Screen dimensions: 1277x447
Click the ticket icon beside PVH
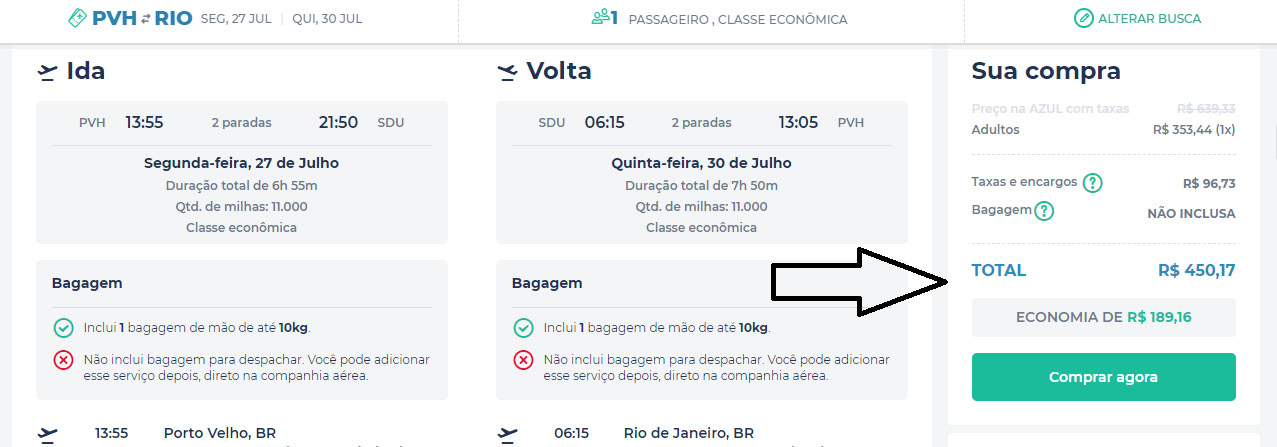[79, 18]
